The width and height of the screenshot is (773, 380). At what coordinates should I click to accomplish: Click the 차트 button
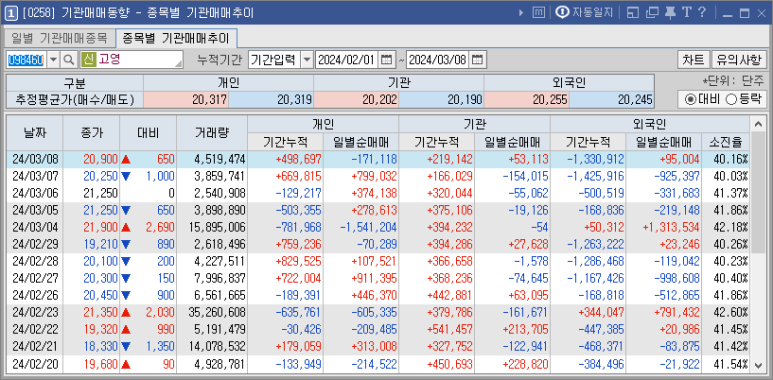[x=693, y=60]
